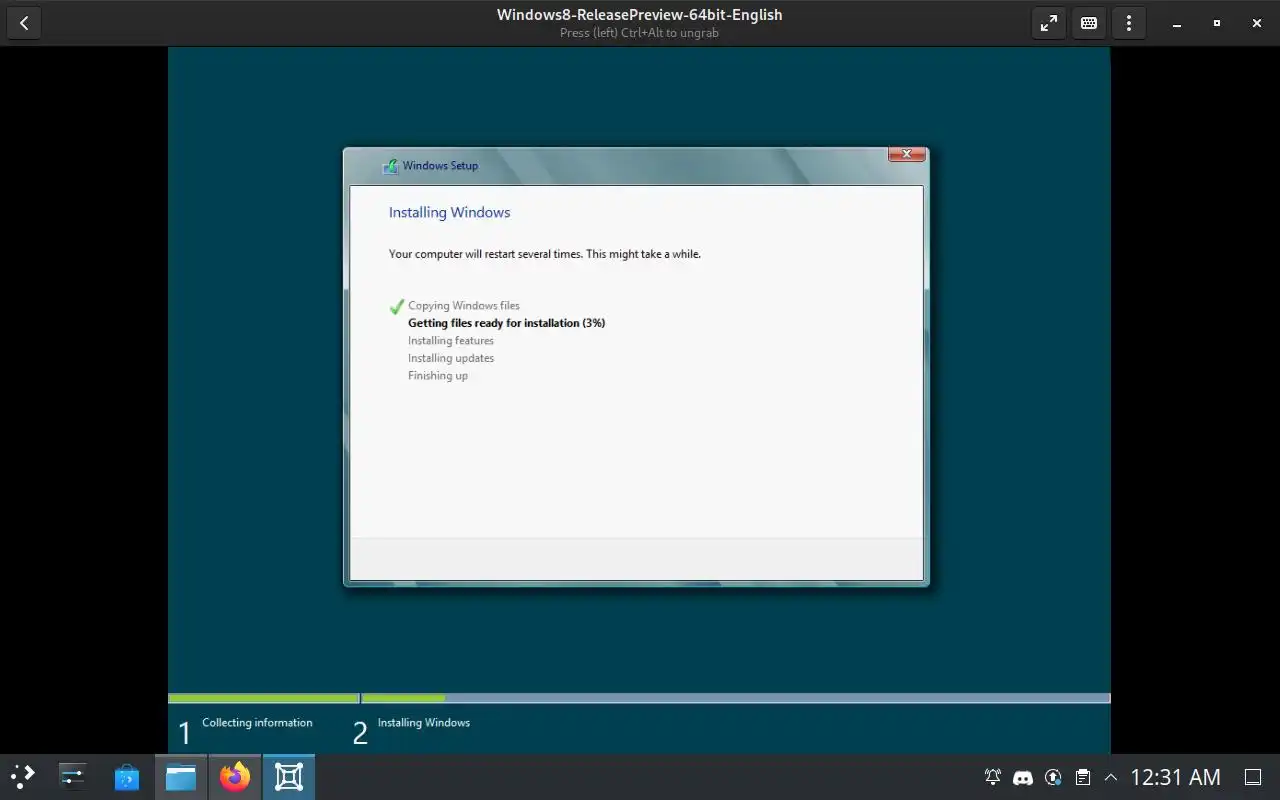Click the 'Collecting information' stage label
This screenshot has width=1280, height=800.
(257, 723)
